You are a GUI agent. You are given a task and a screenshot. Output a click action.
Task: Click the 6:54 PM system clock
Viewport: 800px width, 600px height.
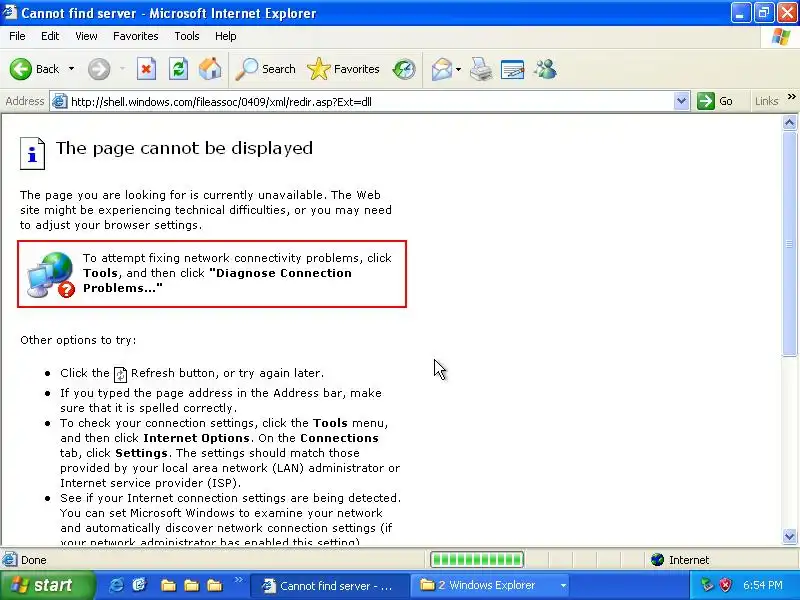tap(763, 585)
